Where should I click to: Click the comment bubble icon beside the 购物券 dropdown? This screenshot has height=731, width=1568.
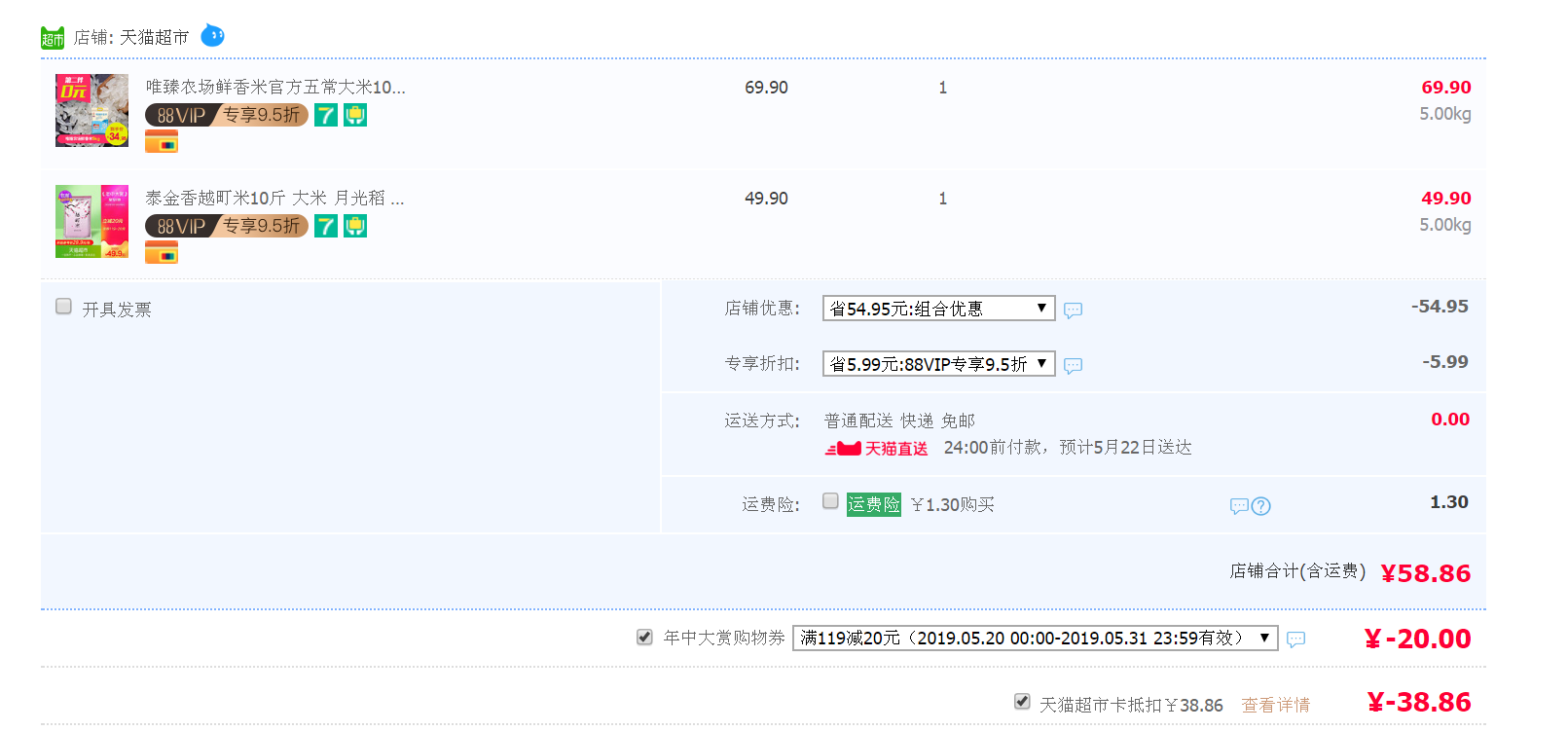click(1295, 640)
